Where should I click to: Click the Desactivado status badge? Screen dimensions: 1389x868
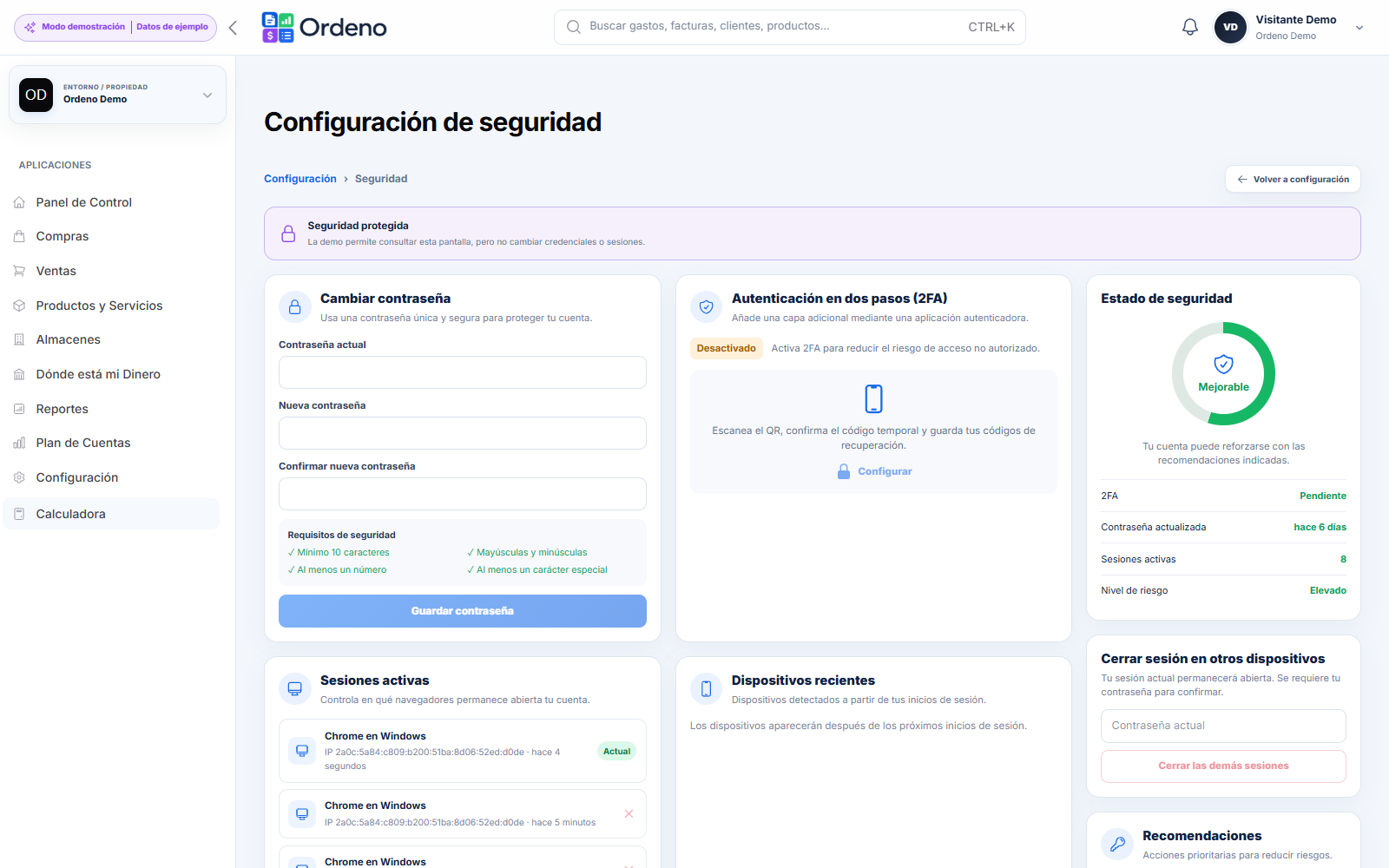[727, 348]
